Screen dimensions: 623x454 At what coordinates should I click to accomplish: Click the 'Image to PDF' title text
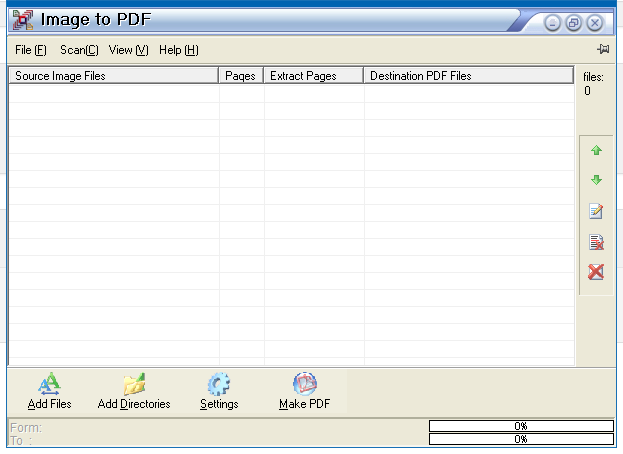pyautogui.click(x=96, y=20)
